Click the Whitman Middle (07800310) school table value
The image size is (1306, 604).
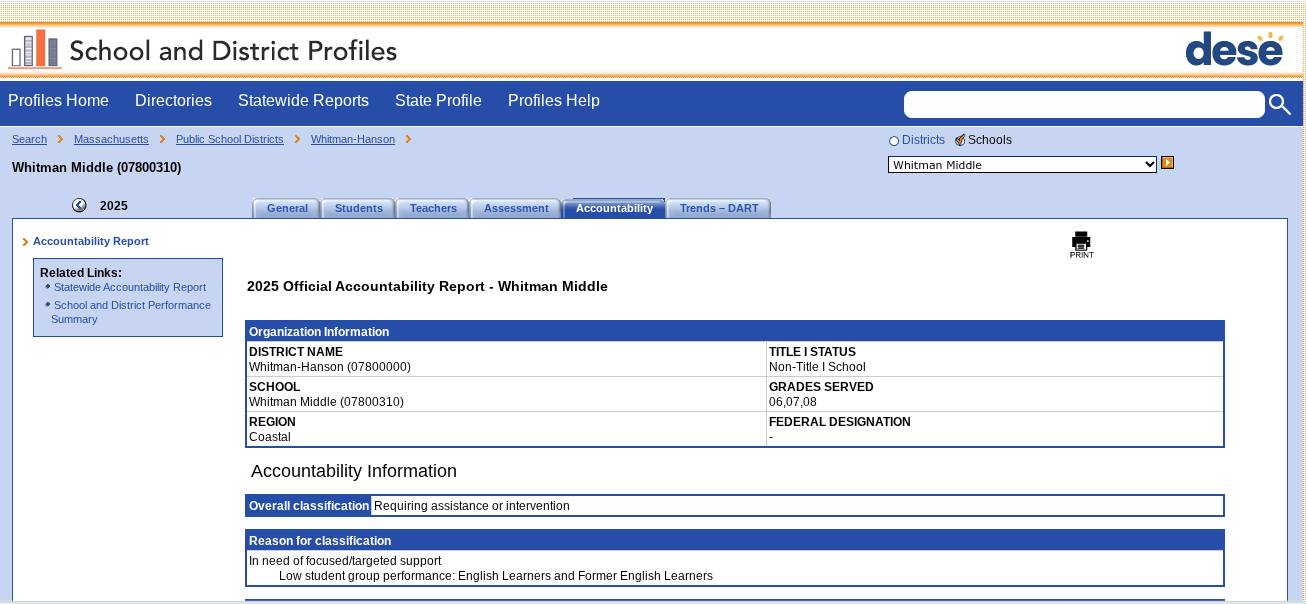[327, 402]
